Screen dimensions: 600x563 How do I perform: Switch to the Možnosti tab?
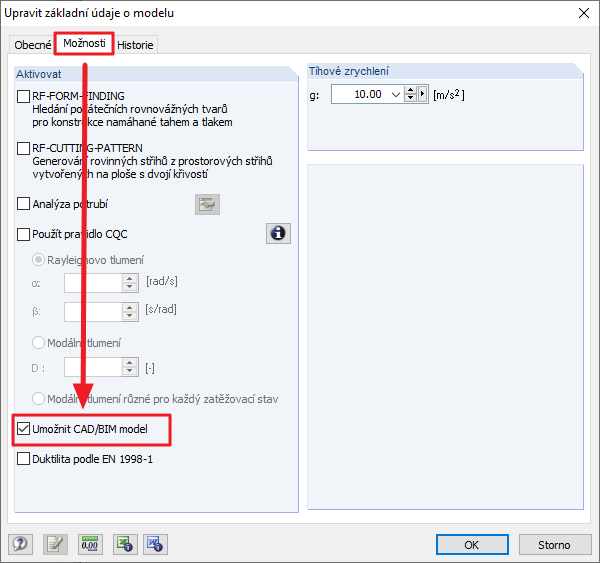coord(84,43)
